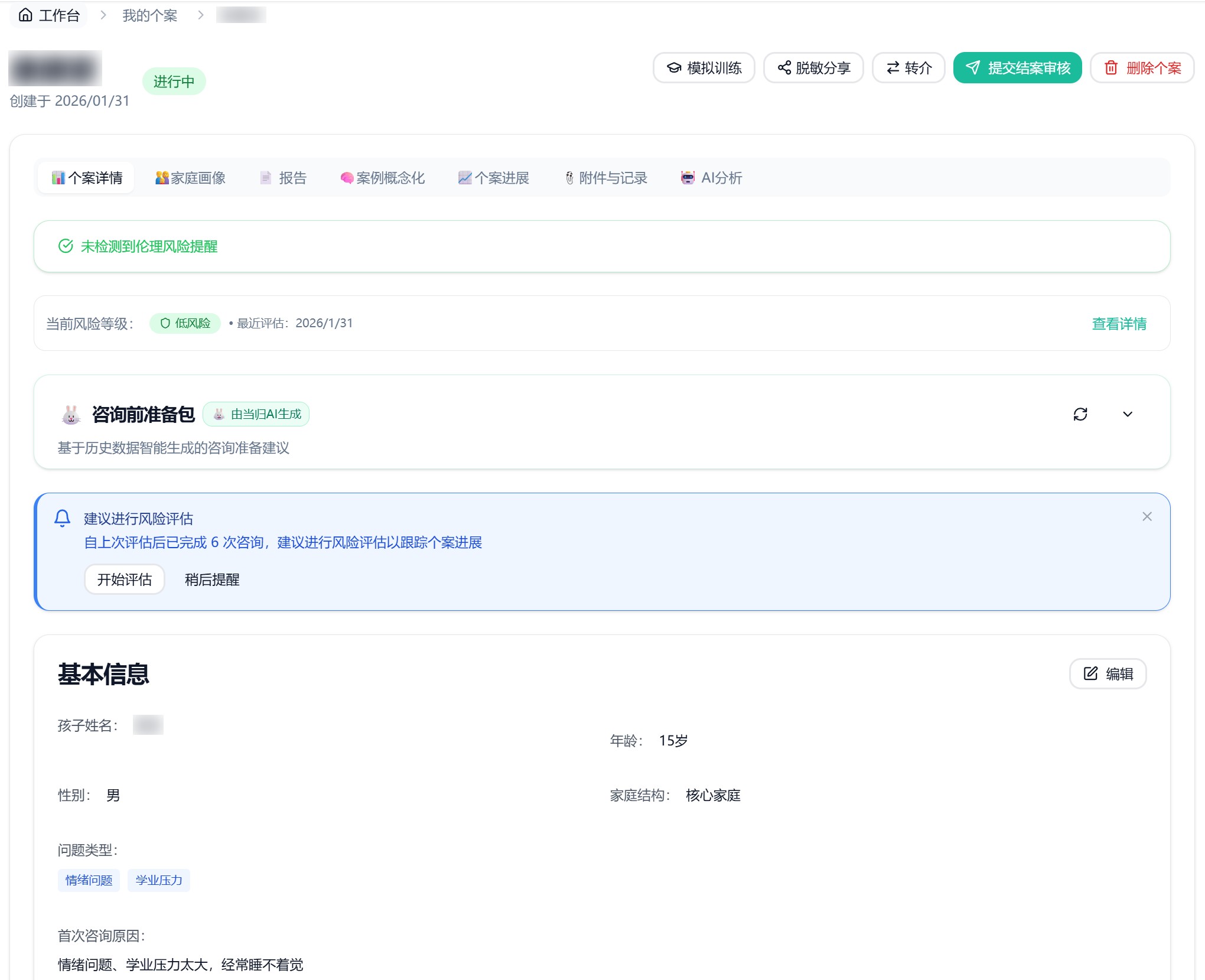
Task: Click 稍后提醒 in the notification
Action: point(212,579)
